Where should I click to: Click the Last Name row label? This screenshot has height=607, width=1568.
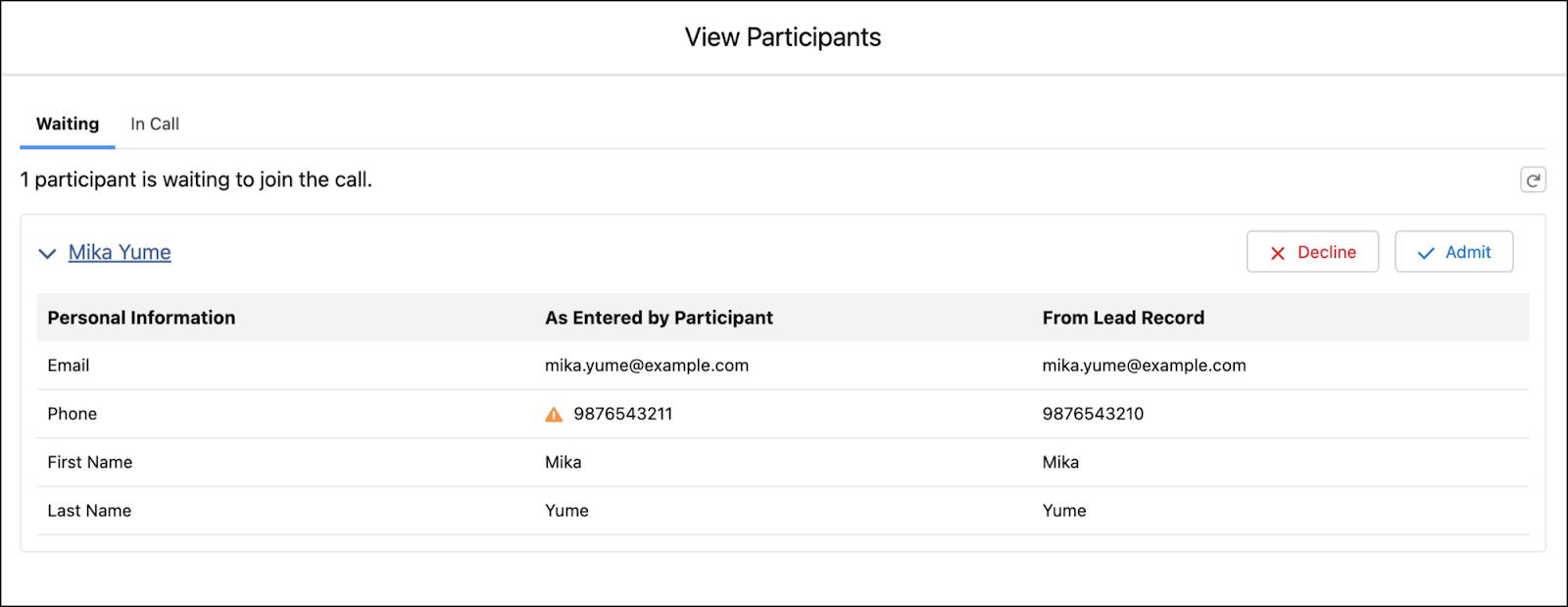click(89, 511)
